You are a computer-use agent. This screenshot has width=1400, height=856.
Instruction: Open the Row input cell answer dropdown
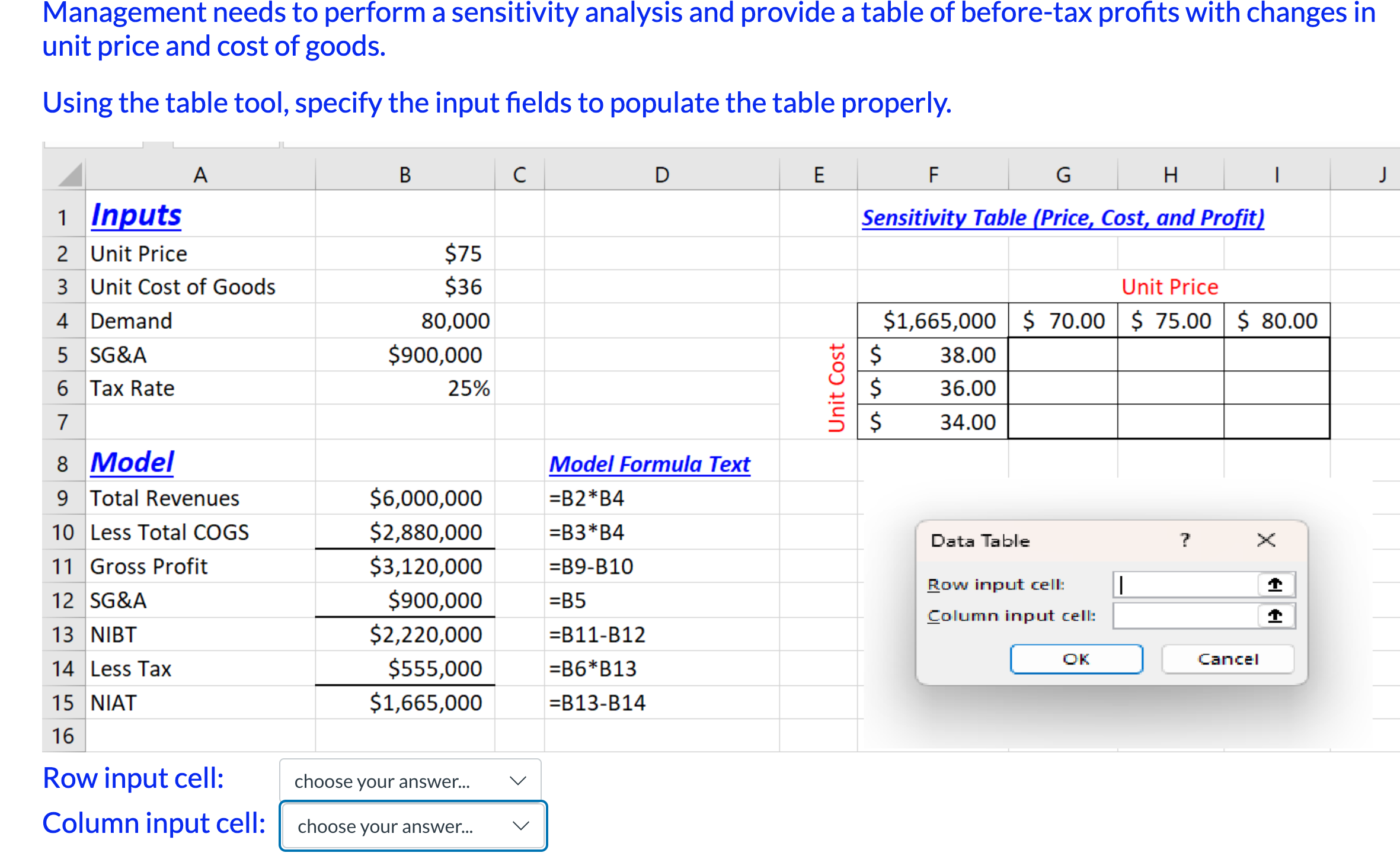point(410,781)
